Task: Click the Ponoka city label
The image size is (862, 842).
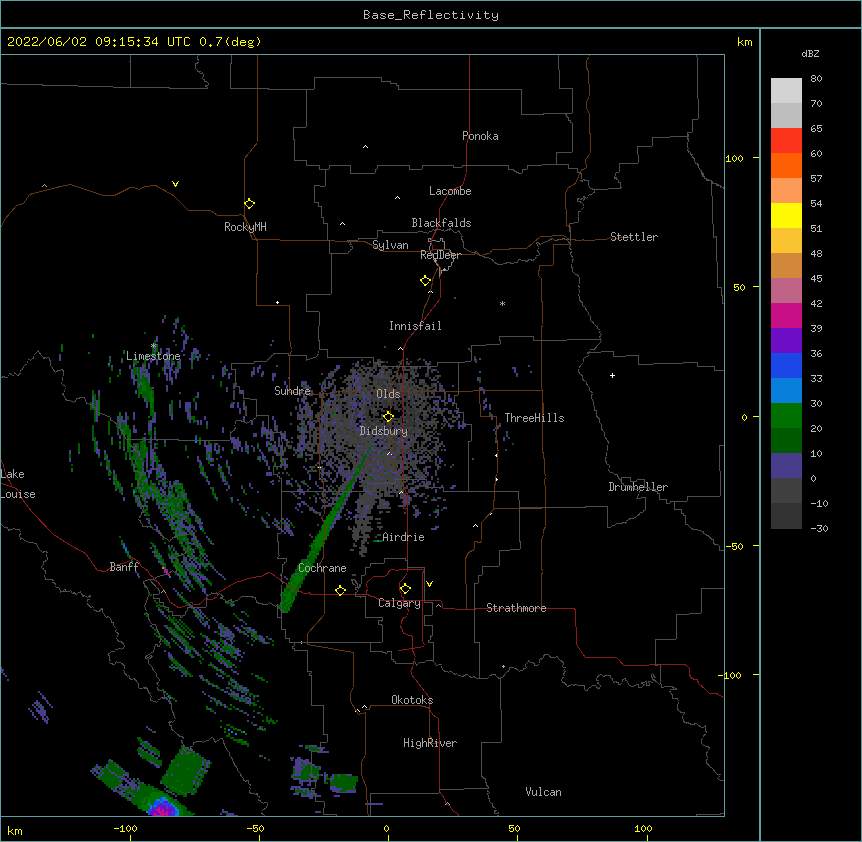Action: [x=480, y=136]
